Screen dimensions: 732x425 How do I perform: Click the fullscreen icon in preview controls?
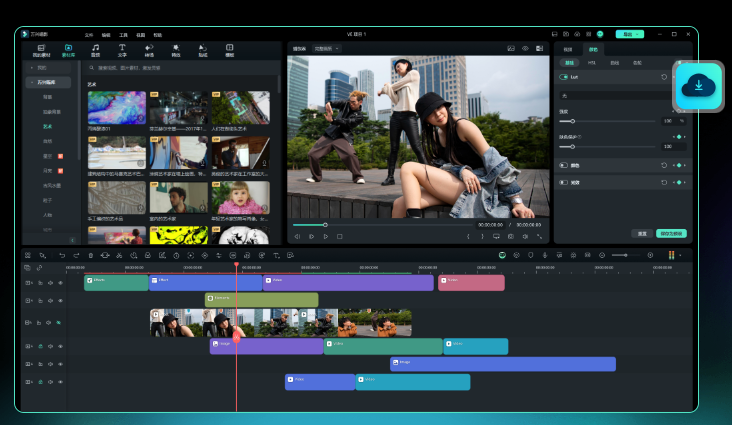click(540, 236)
